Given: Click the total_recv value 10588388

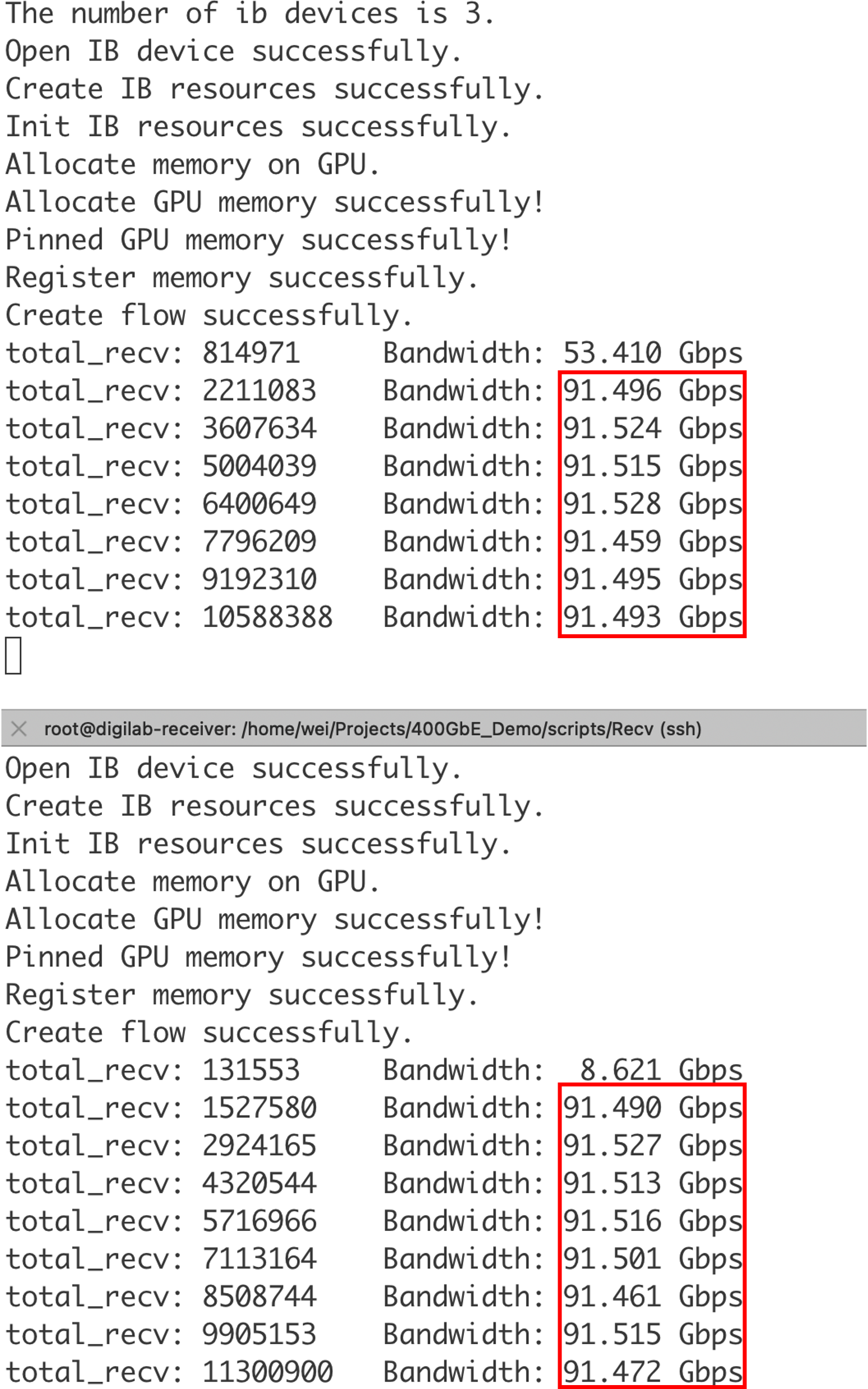Looking at the screenshot, I should pos(267,617).
